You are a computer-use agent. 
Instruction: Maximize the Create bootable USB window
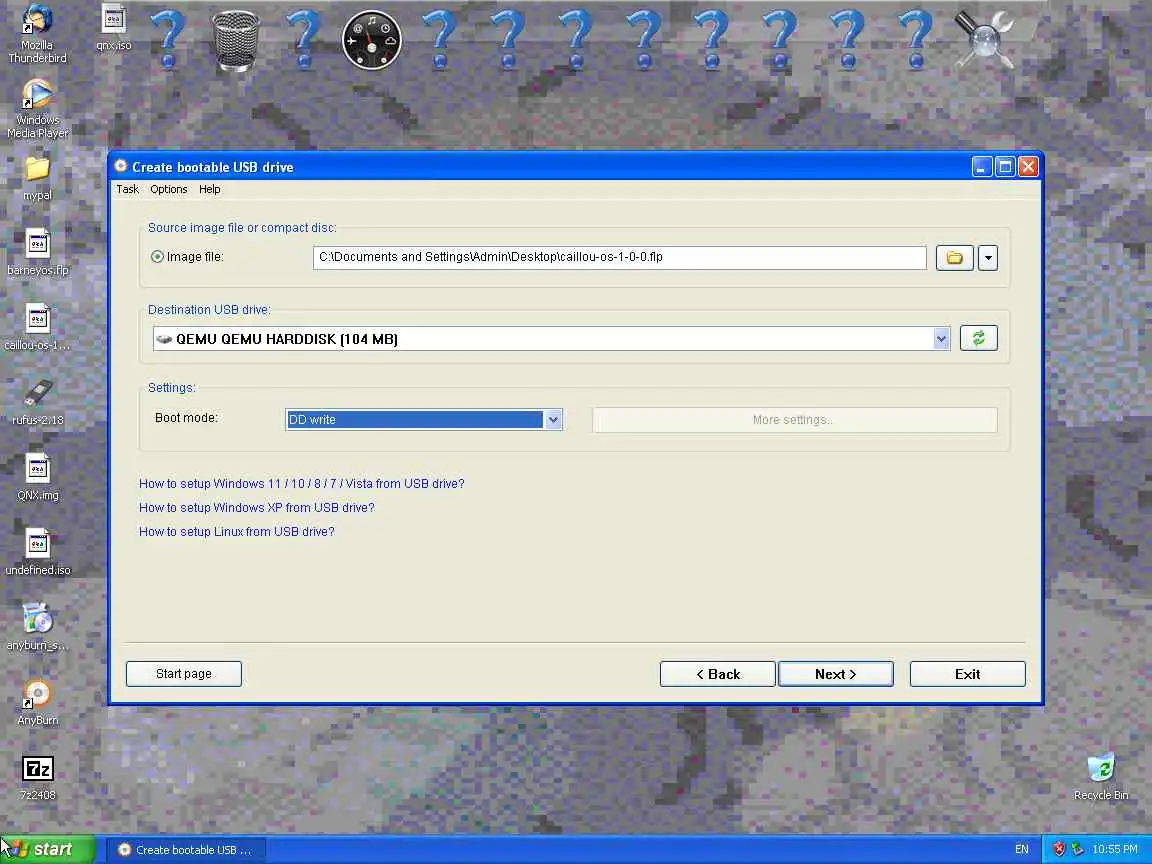click(x=1005, y=167)
